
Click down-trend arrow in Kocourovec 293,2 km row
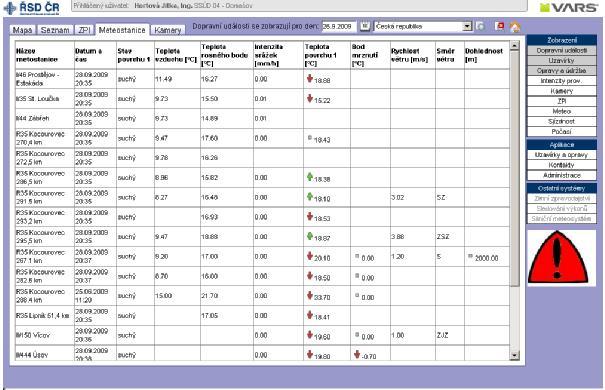click(309, 216)
